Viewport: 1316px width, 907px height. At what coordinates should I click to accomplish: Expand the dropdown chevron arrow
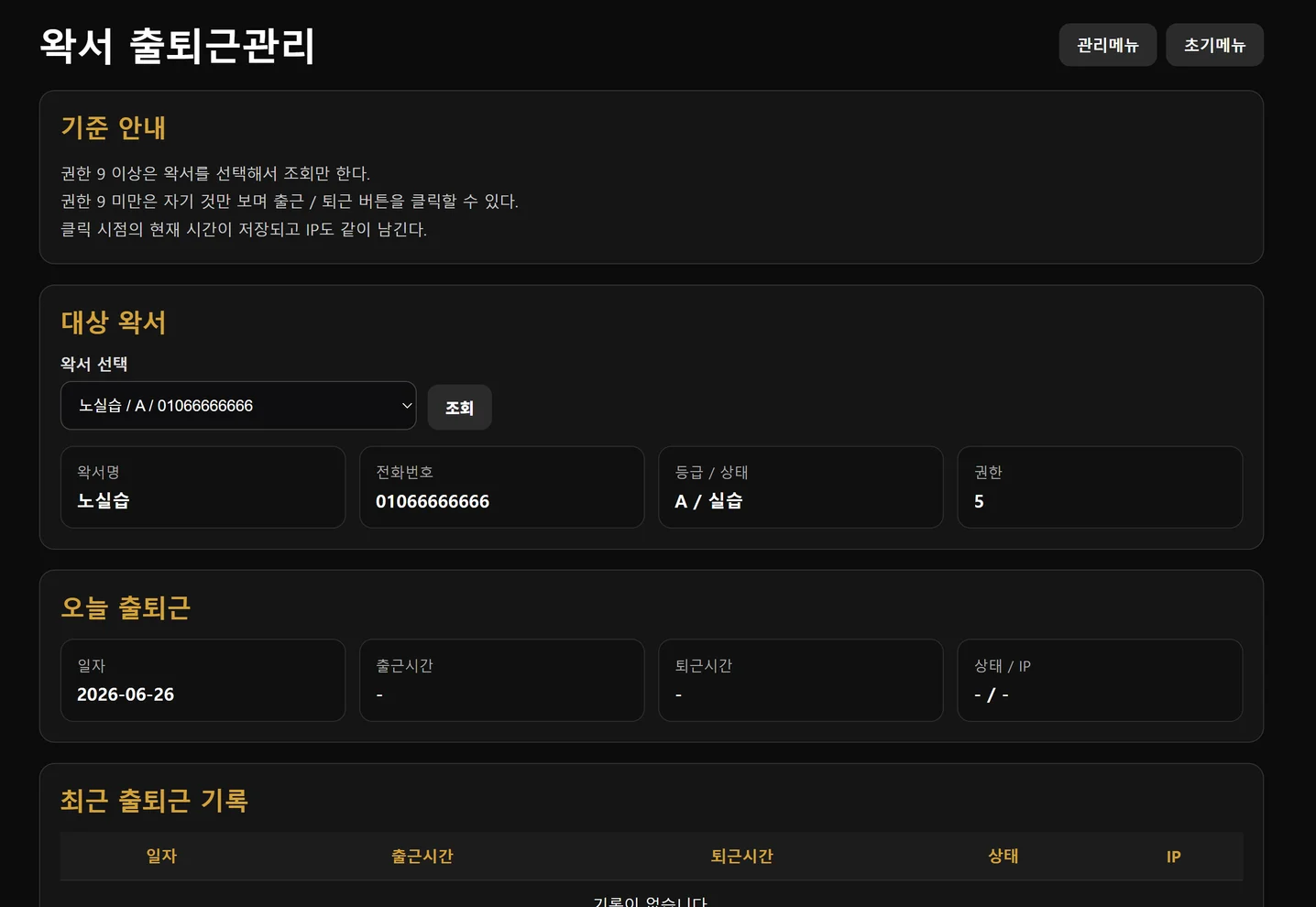407,406
